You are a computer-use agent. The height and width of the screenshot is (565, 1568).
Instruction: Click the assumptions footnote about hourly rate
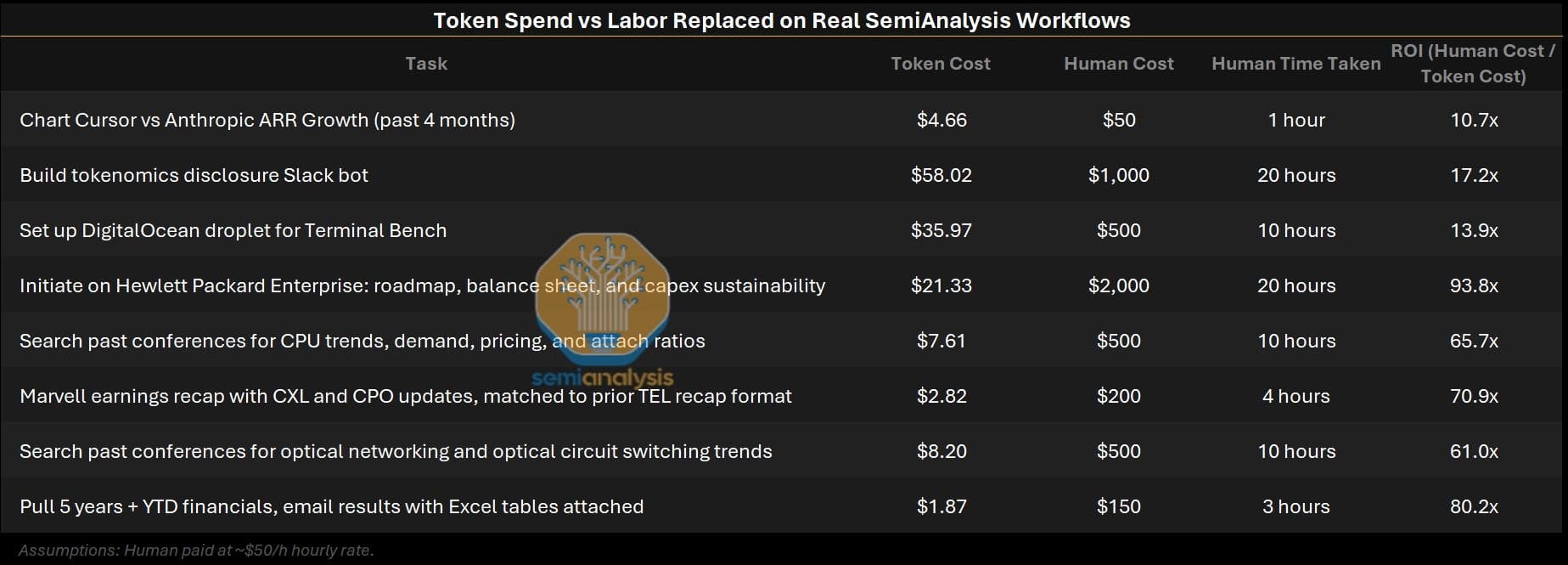tap(196, 551)
